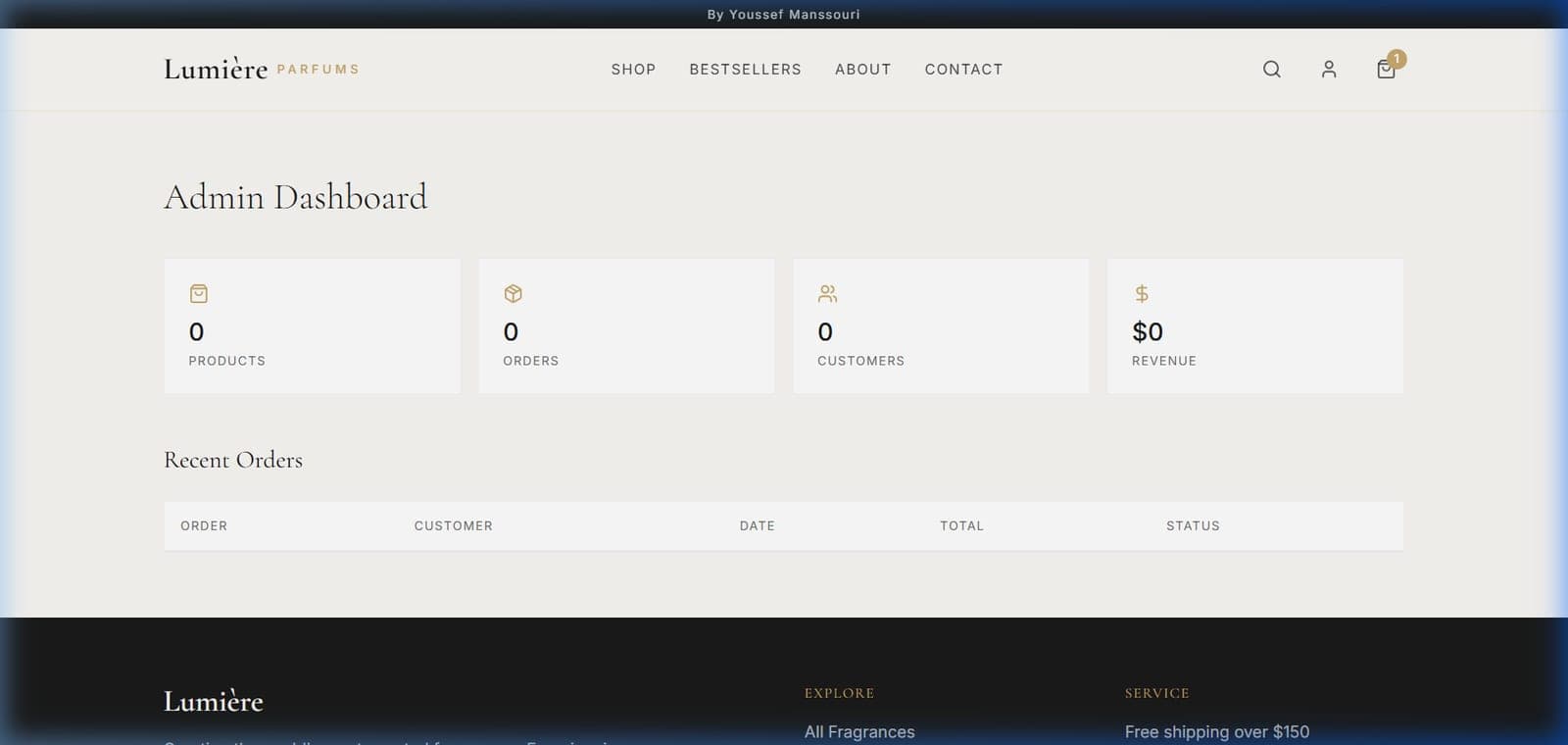Open the search icon in header
This screenshot has height=745, width=1568.
[1271, 69]
